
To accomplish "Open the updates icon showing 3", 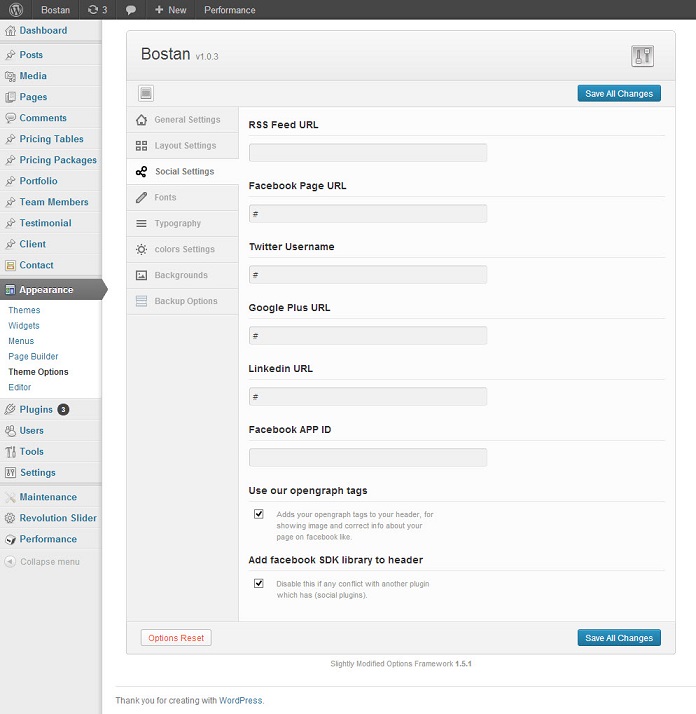I will [x=97, y=10].
